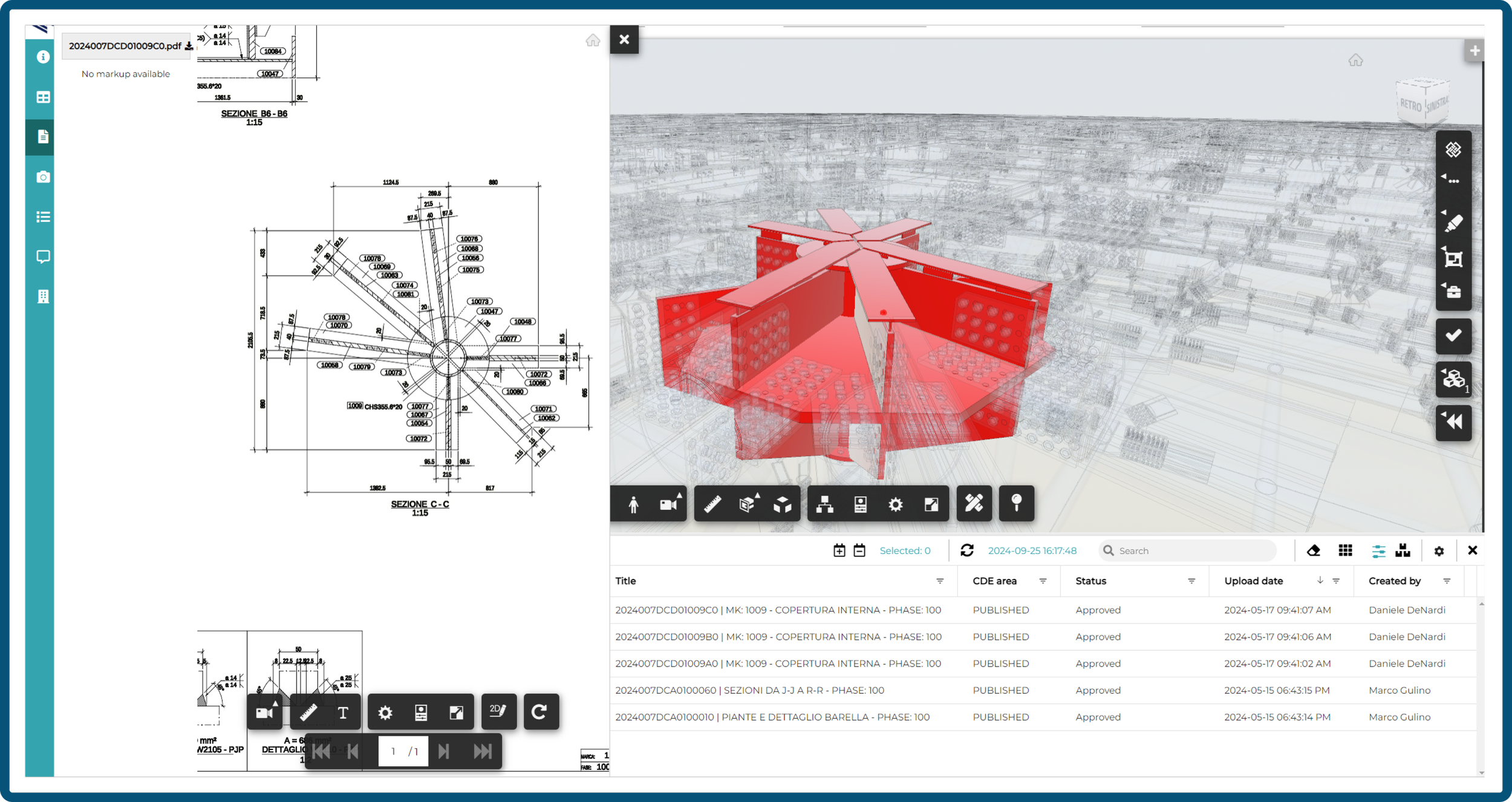The height and width of the screenshot is (802, 1512).
Task: Toggle the 2D markup mode button
Action: [498, 711]
